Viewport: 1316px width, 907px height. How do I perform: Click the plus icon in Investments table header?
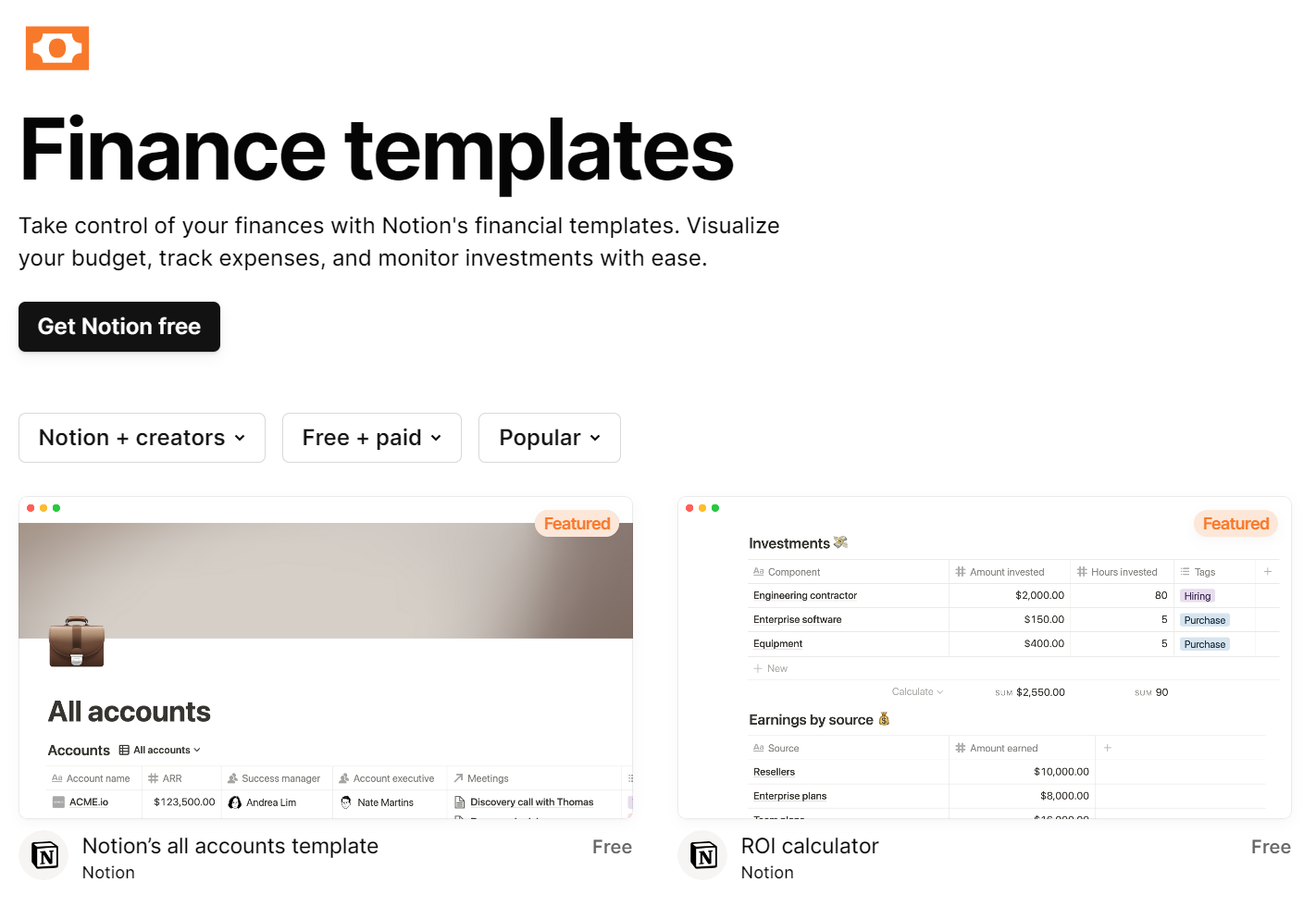point(1268,572)
